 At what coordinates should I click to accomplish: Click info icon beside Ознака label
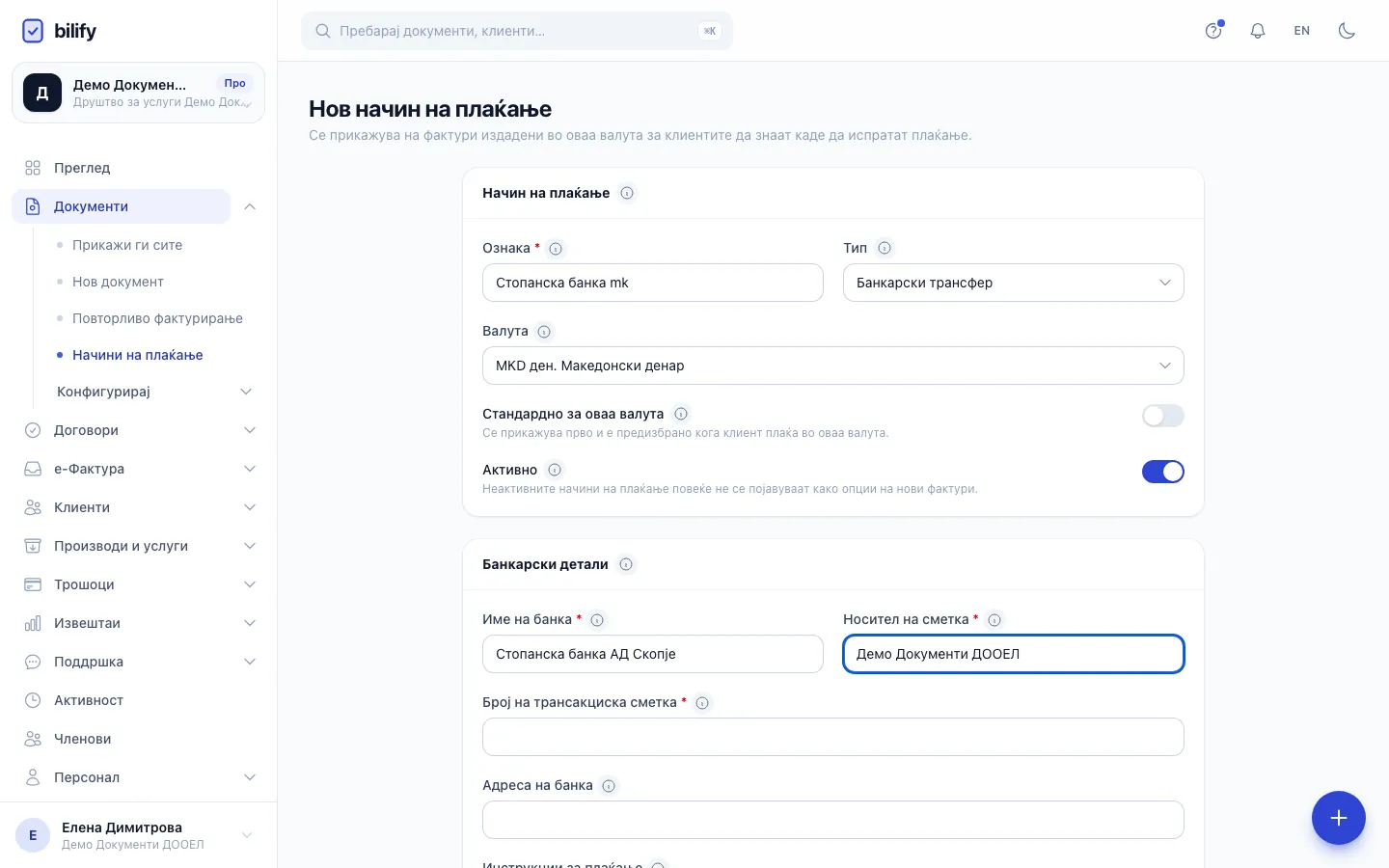pyautogui.click(x=556, y=249)
